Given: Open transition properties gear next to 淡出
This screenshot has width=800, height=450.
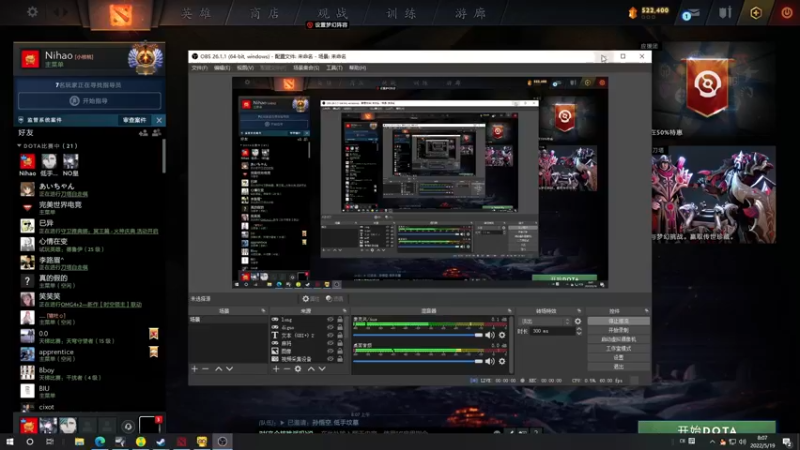Looking at the screenshot, I should [578, 321].
